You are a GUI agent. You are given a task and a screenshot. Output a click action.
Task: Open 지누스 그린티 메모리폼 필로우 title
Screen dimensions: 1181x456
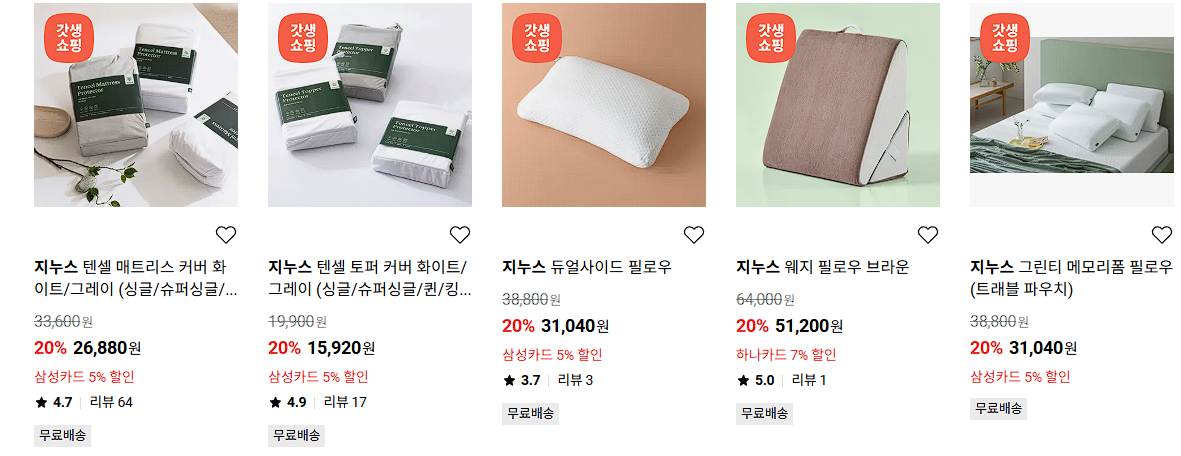coord(1071,278)
